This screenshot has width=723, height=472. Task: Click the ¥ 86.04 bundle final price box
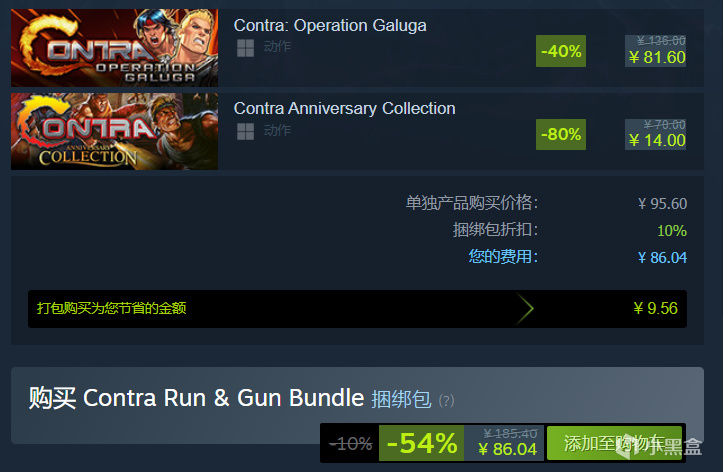504,443
